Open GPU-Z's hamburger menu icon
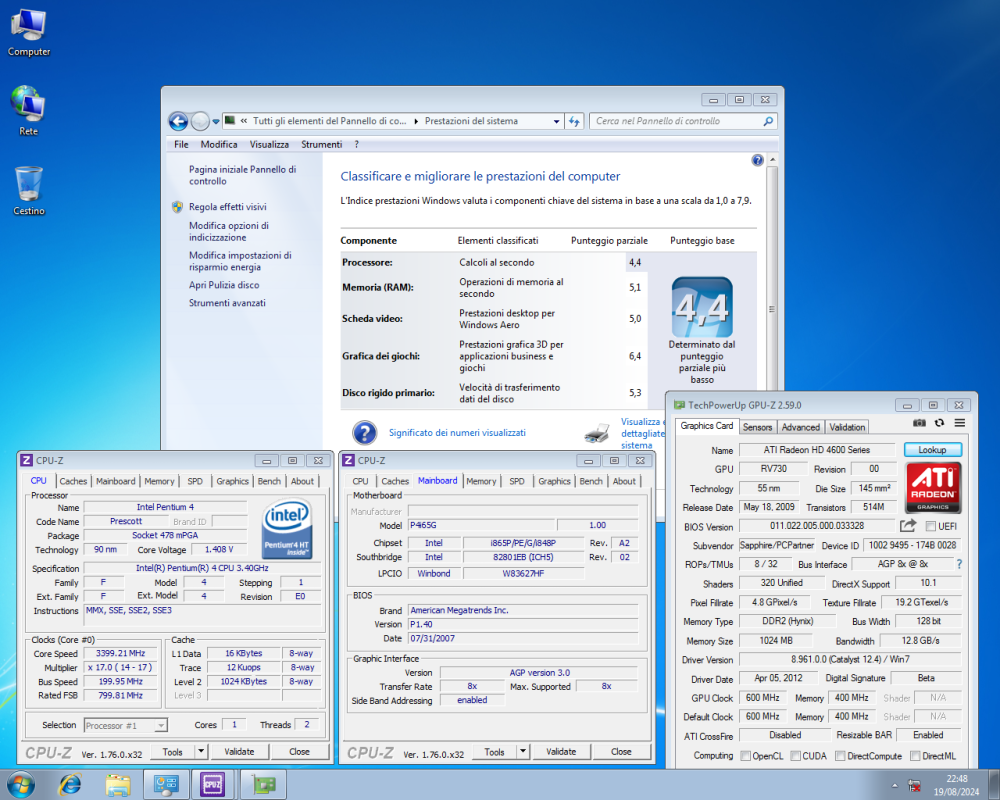The image size is (1000, 800). (959, 423)
